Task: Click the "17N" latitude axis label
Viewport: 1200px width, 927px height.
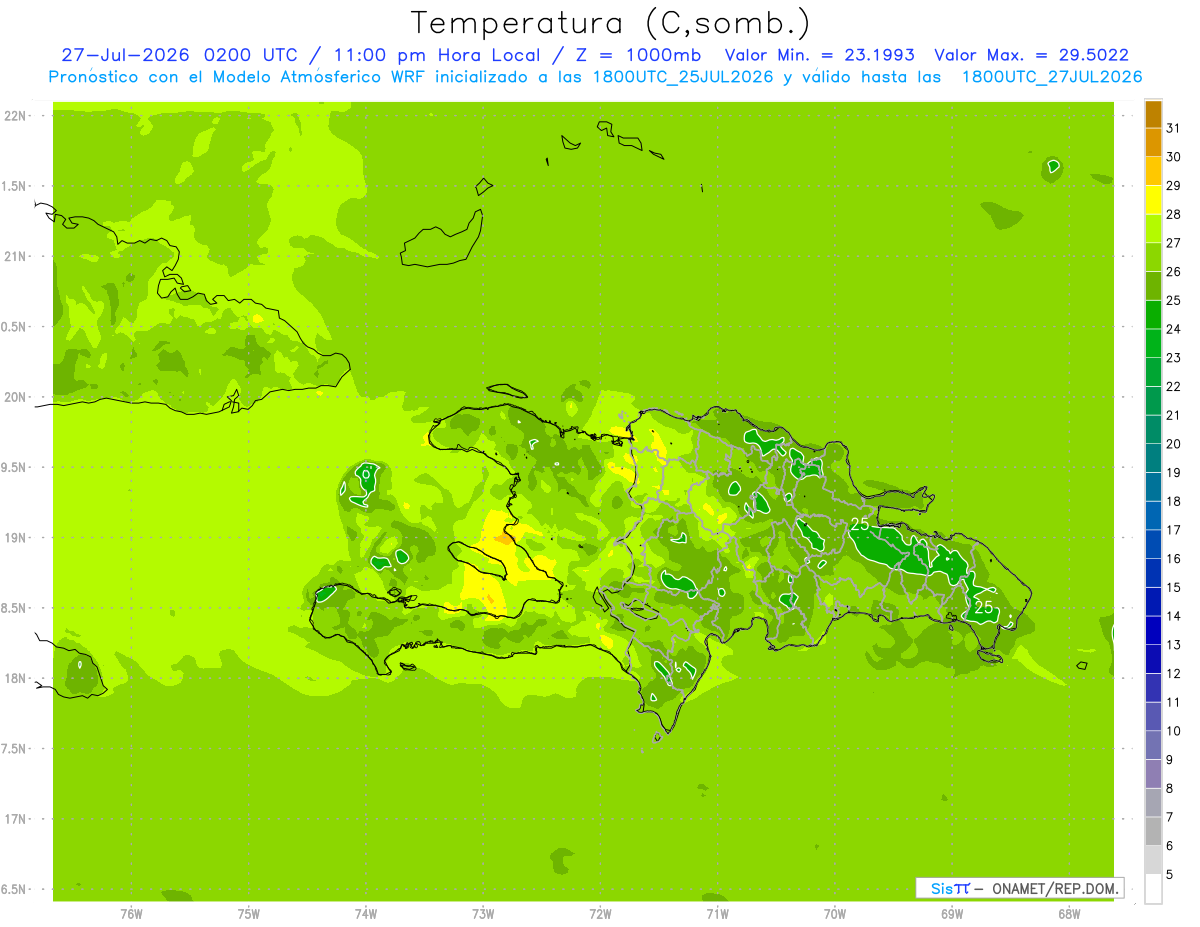Action: tap(14, 820)
